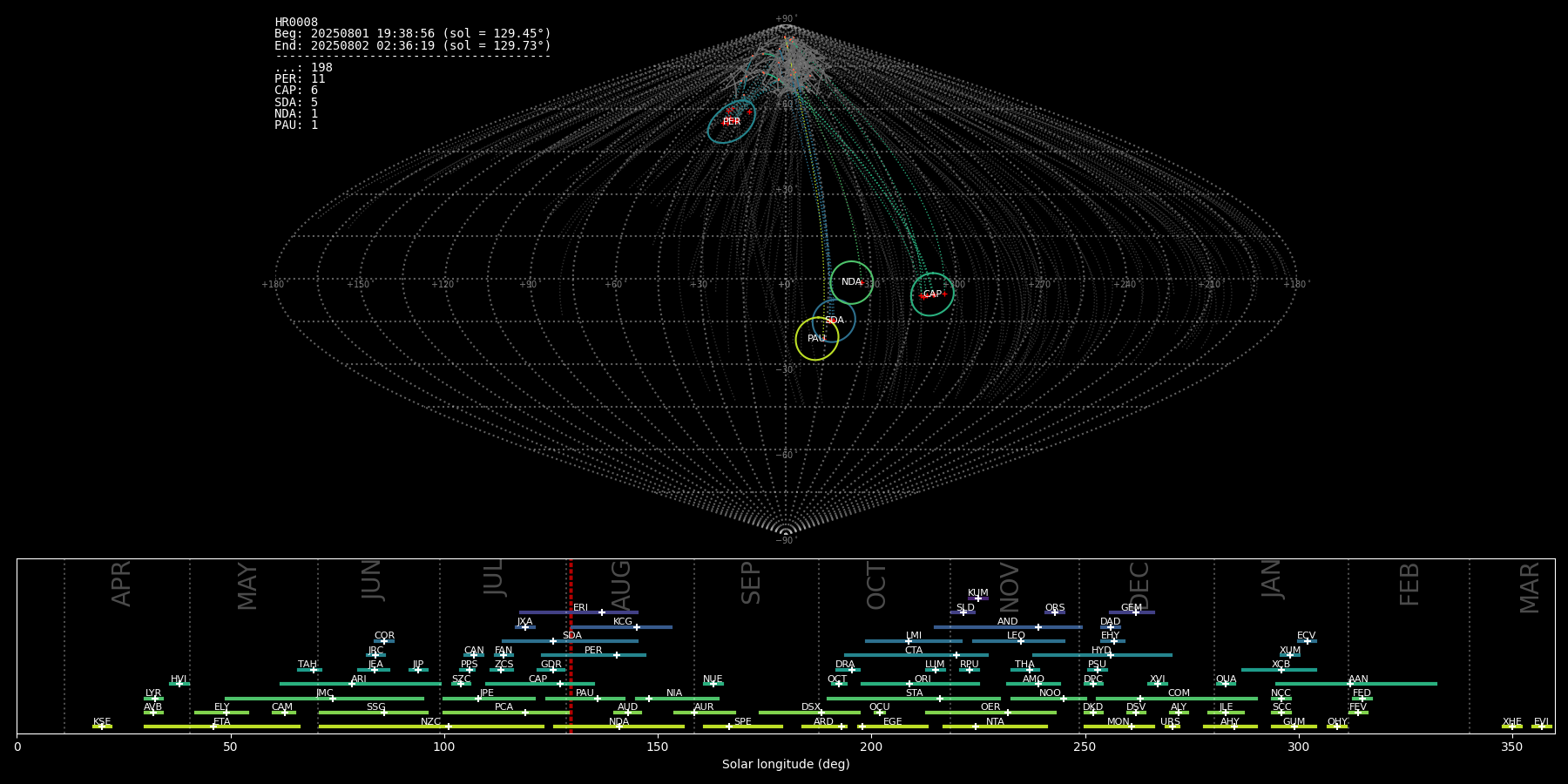Viewport: 1568px width, 784px height.
Task: Click the 'Solar longitude (deg)' axis label
Action: 786,764
